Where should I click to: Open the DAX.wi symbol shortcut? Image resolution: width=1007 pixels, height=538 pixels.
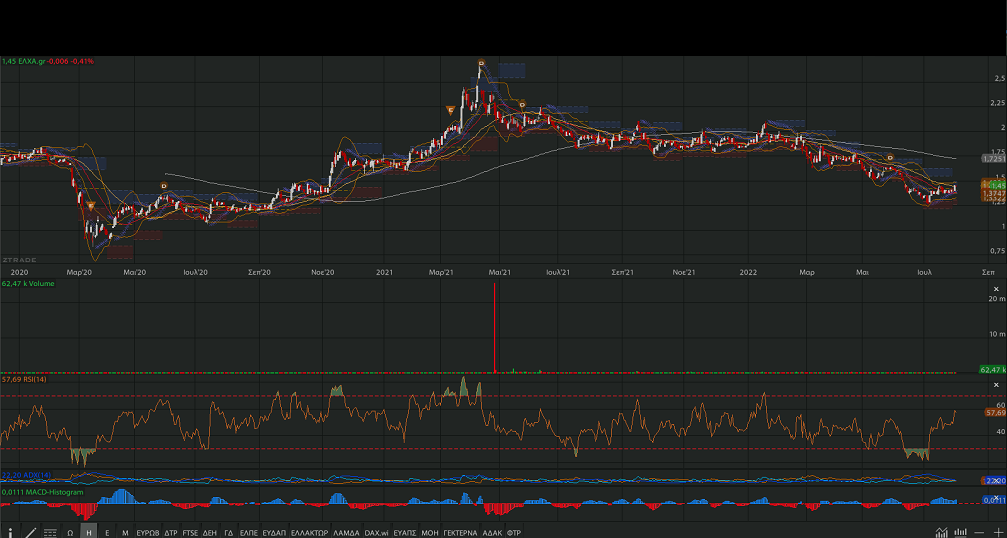pos(376,533)
